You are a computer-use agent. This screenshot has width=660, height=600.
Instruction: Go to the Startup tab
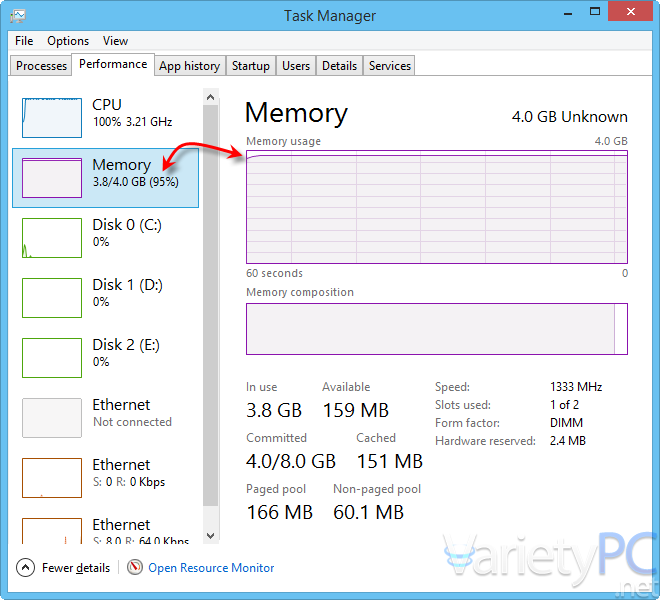pyautogui.click(x=251, y=66)
